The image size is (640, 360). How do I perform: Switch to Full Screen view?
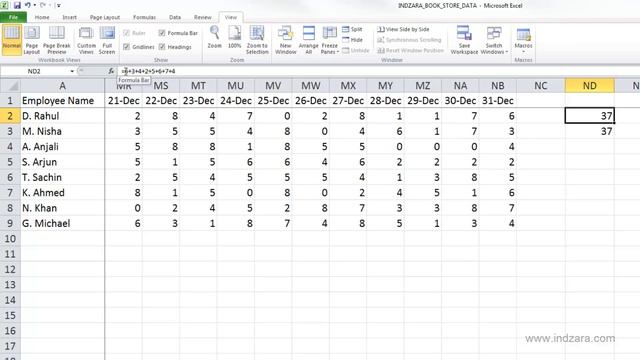click(x=107, y=40)
